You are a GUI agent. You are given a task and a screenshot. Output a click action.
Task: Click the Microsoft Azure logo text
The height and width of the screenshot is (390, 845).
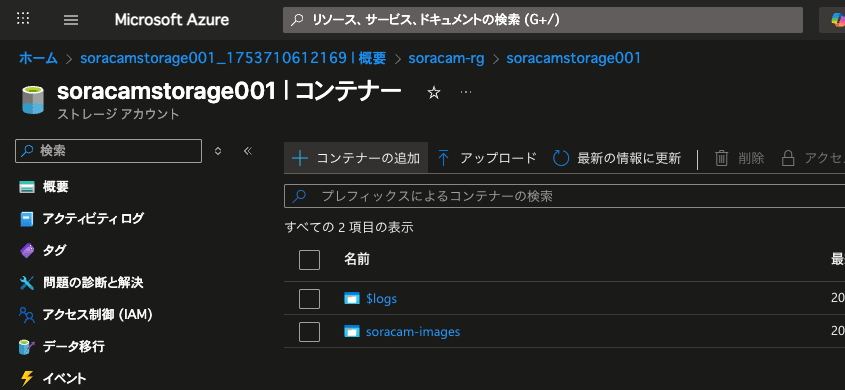(171, 20)
